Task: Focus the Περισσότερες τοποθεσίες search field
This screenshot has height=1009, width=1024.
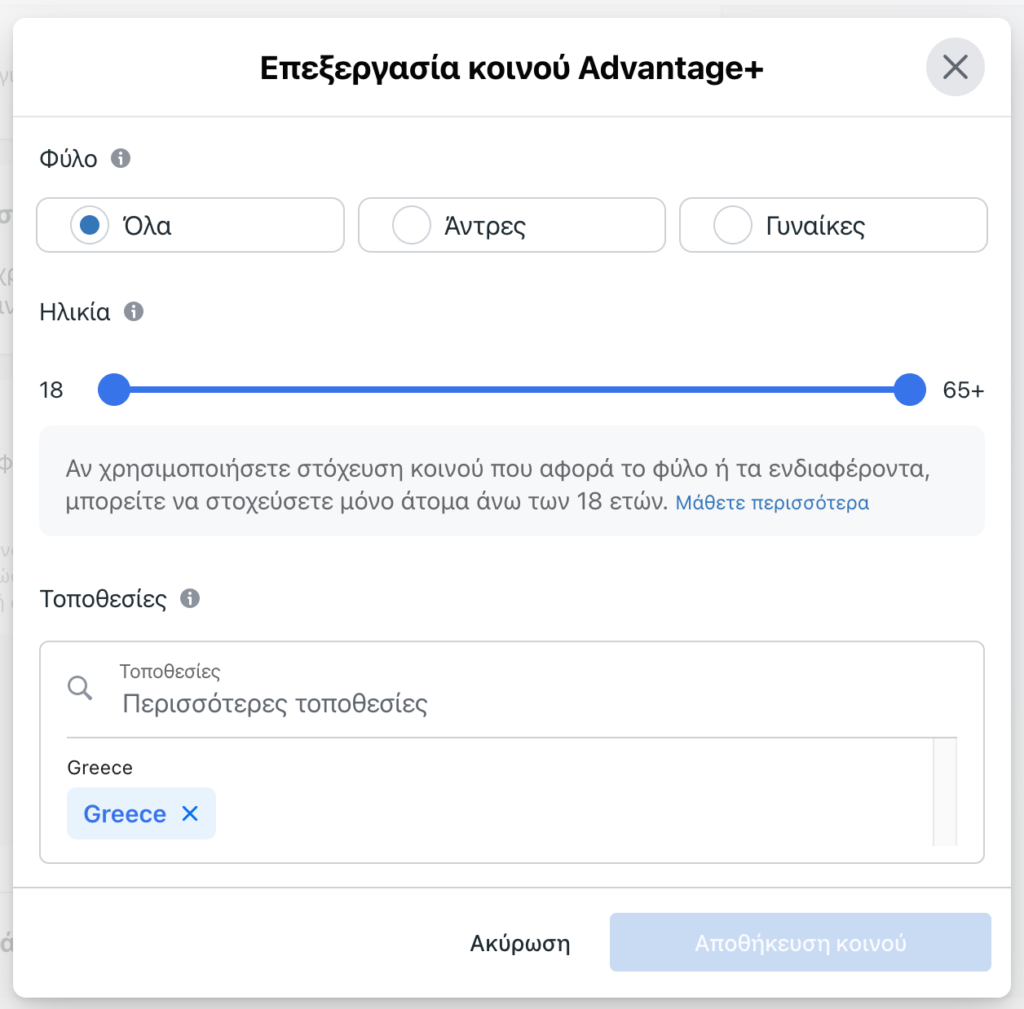Action: [x=511, y=689]
